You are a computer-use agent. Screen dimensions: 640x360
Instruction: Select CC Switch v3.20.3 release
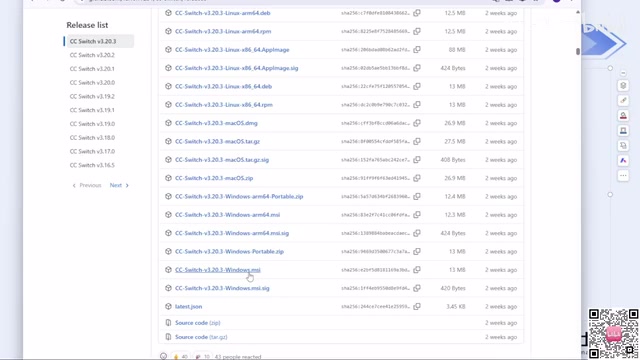click(99, 41)
